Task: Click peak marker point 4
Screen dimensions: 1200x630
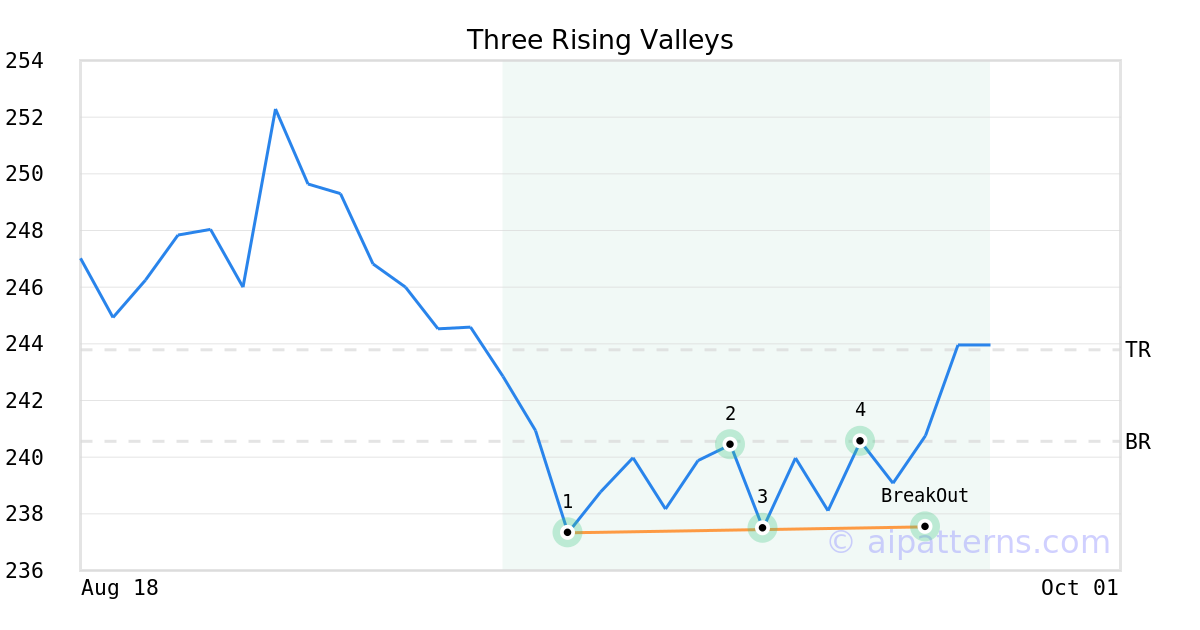Action: pos(860,440)
